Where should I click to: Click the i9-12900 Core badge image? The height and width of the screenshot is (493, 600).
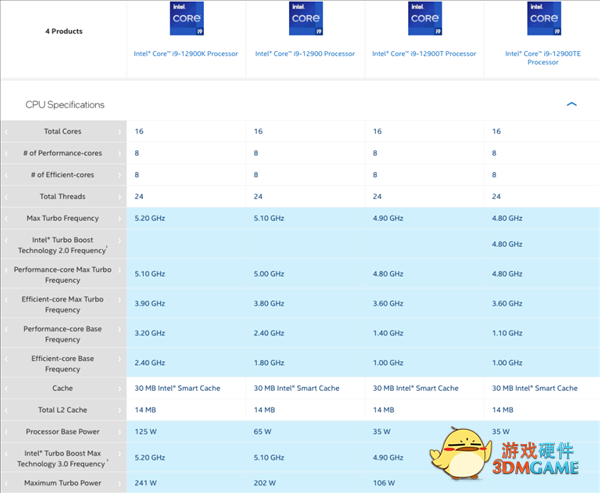306,18
